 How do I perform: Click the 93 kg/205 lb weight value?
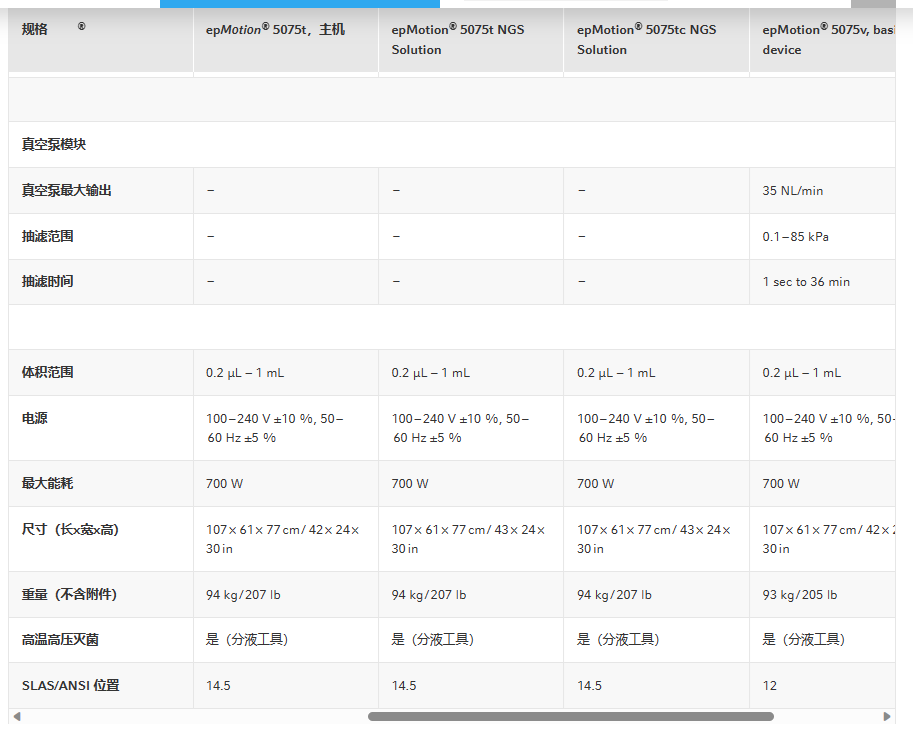800,595
